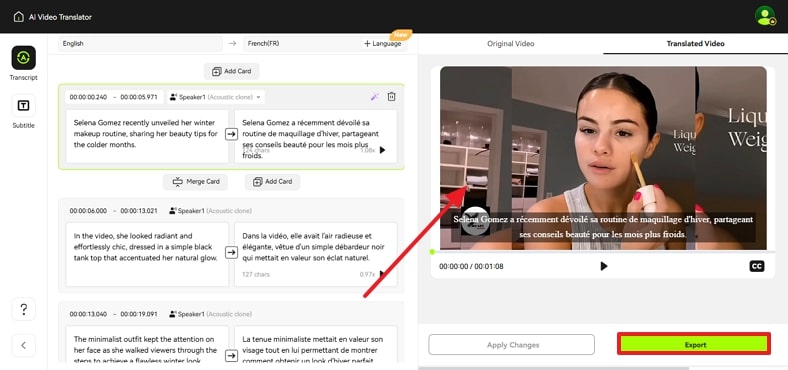Click the AI Video Translator title
788x370 pixels.
60,17
